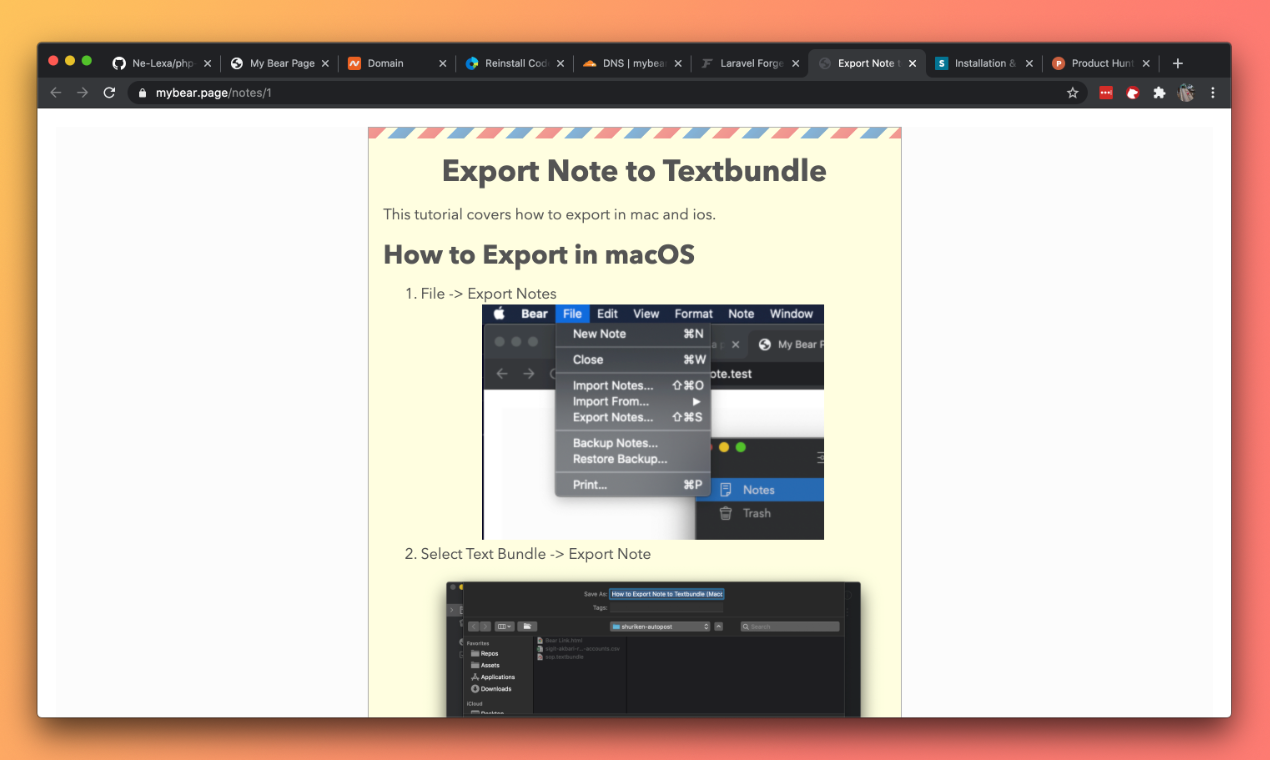1270x760 pixels.
Task: Open the Installation tab
Action: click(983, 63)
